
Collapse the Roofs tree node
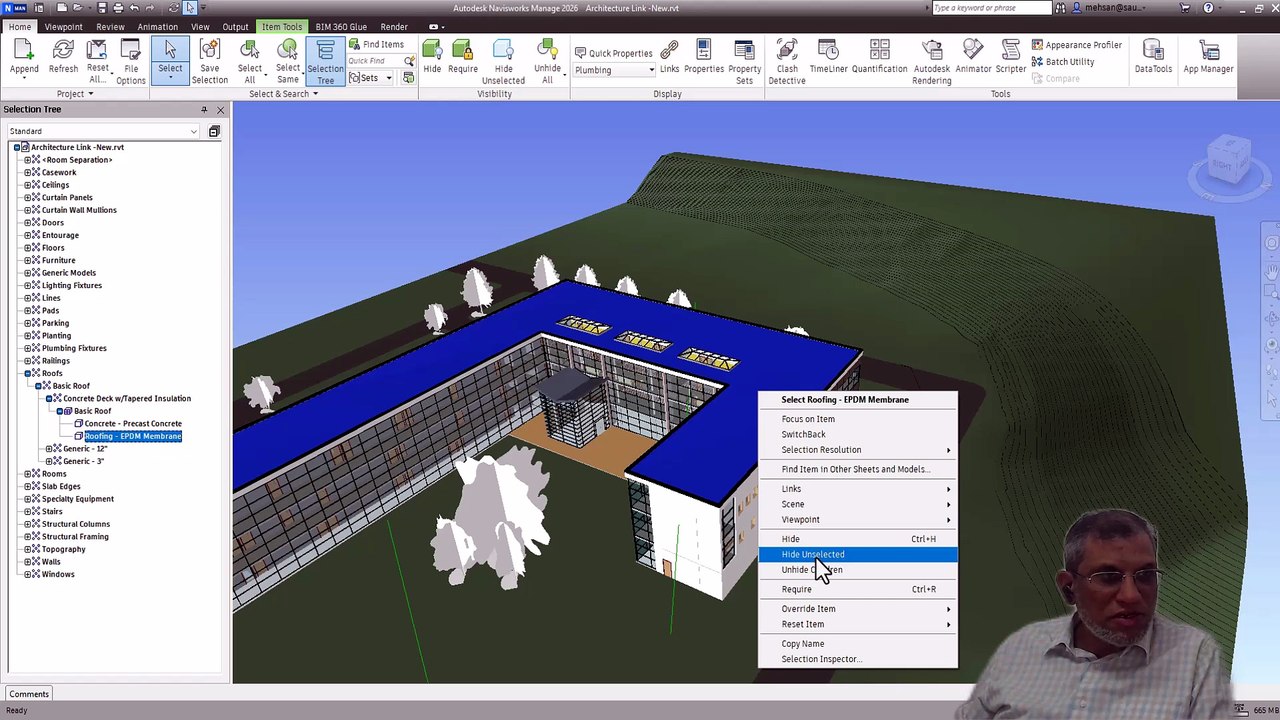coord(28,373)
